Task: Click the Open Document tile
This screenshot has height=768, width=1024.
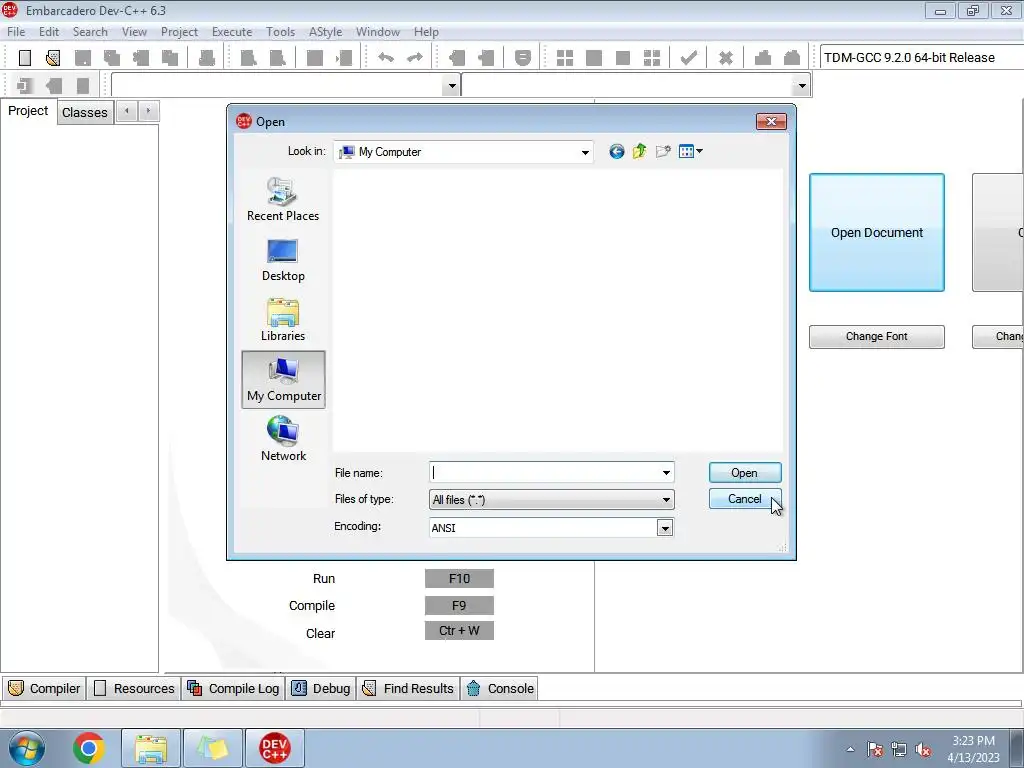Action: 876,232
